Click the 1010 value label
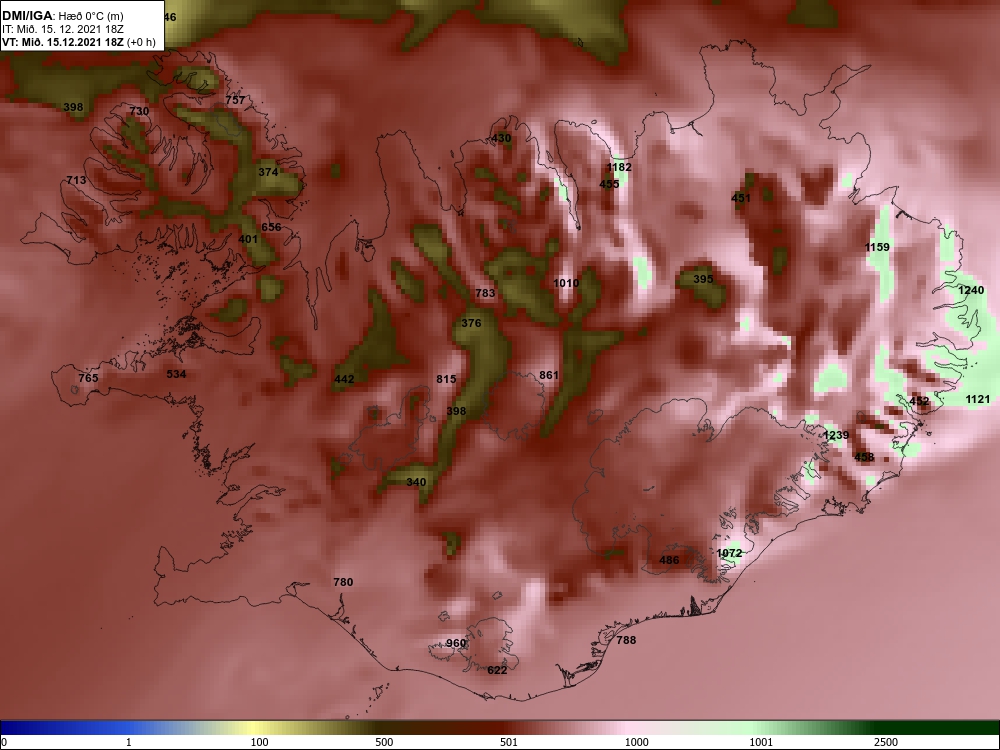The image size is (1000, 750). [x=566, y=283]
